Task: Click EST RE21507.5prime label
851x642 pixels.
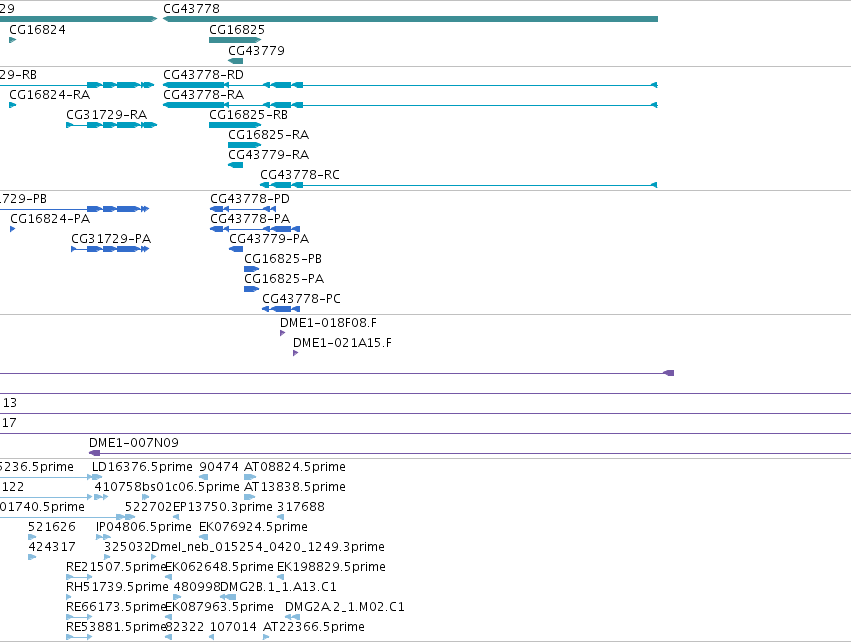Action: click(x=116, y=567)
